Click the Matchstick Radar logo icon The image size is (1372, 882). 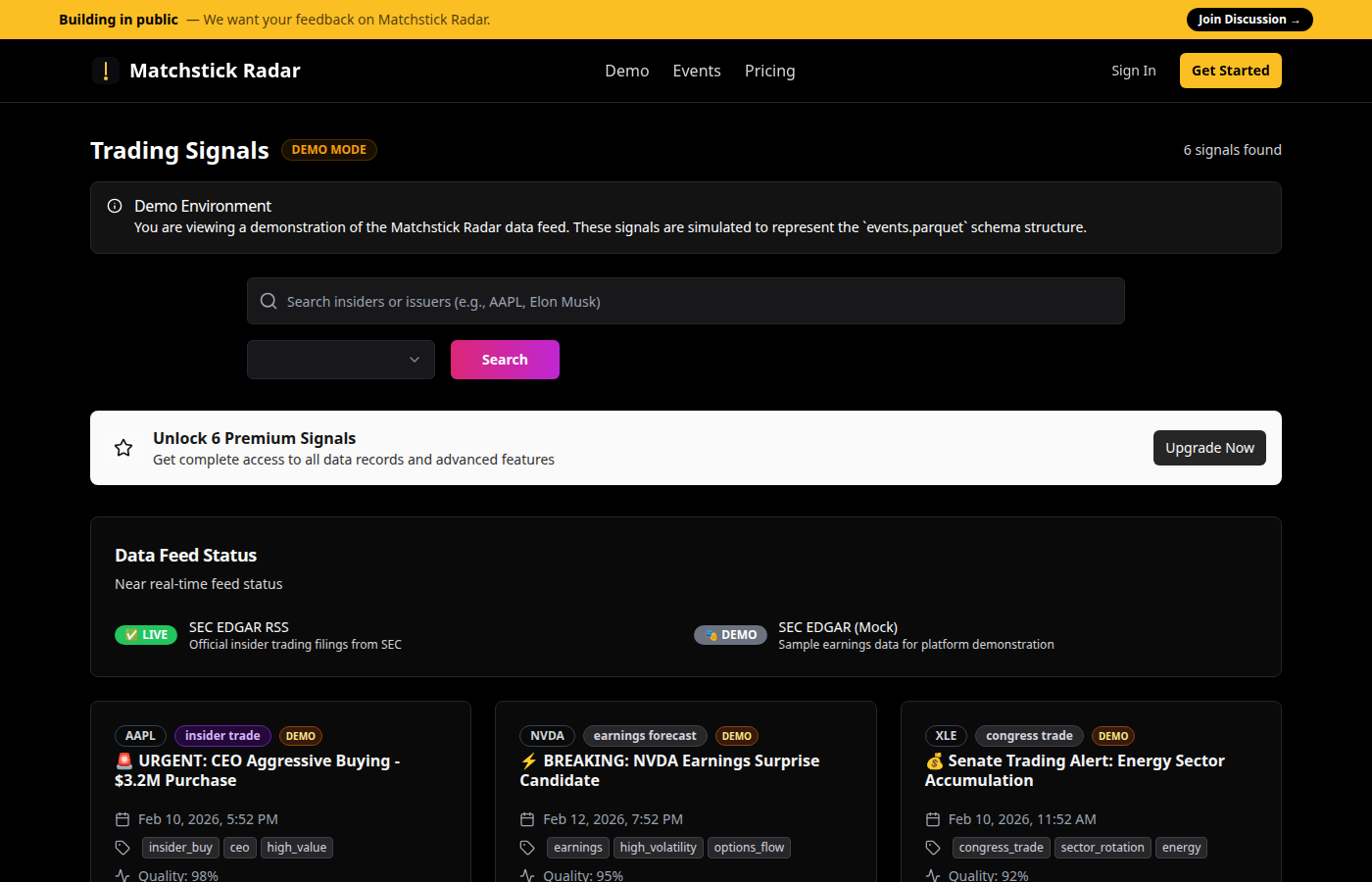click(106, 71)
